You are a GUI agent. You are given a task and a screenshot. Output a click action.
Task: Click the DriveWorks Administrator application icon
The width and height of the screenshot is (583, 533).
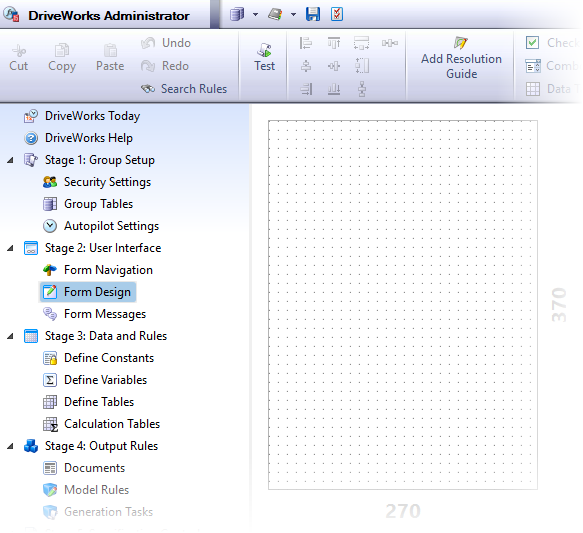point(11,14)
